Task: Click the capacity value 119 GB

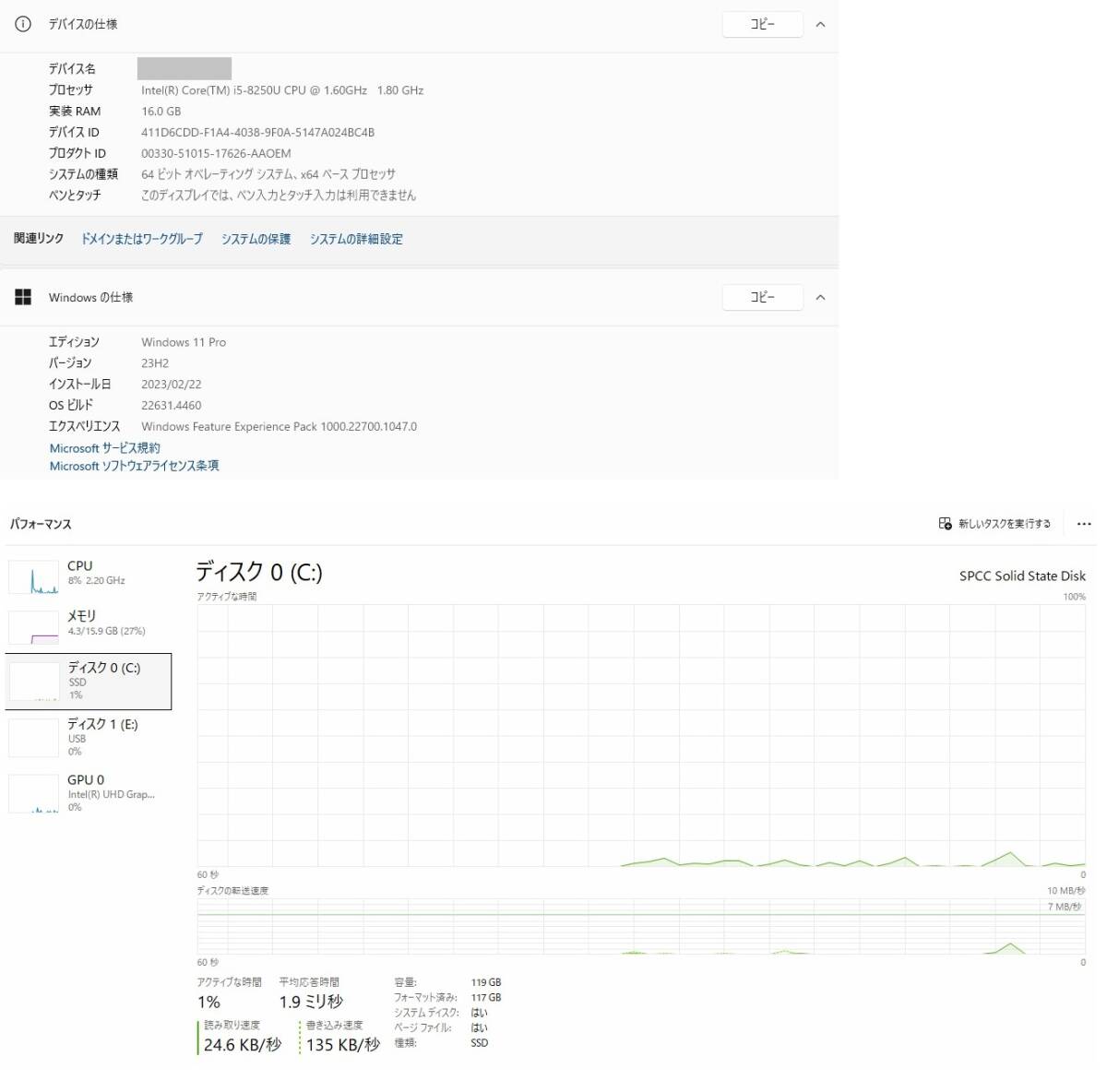Action: tap(486, 983)
